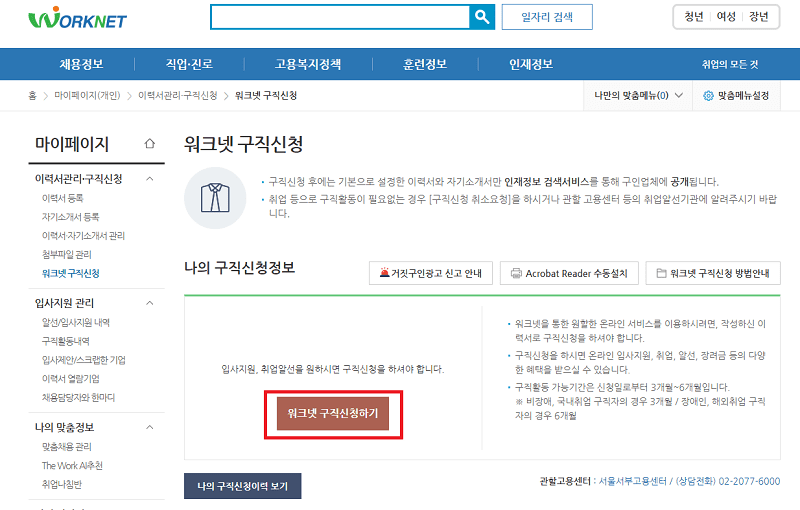Screen dimensions: 800x510
Task: Click the gear icon of 맞춤메뉴설정
Action: coord(708,95)
